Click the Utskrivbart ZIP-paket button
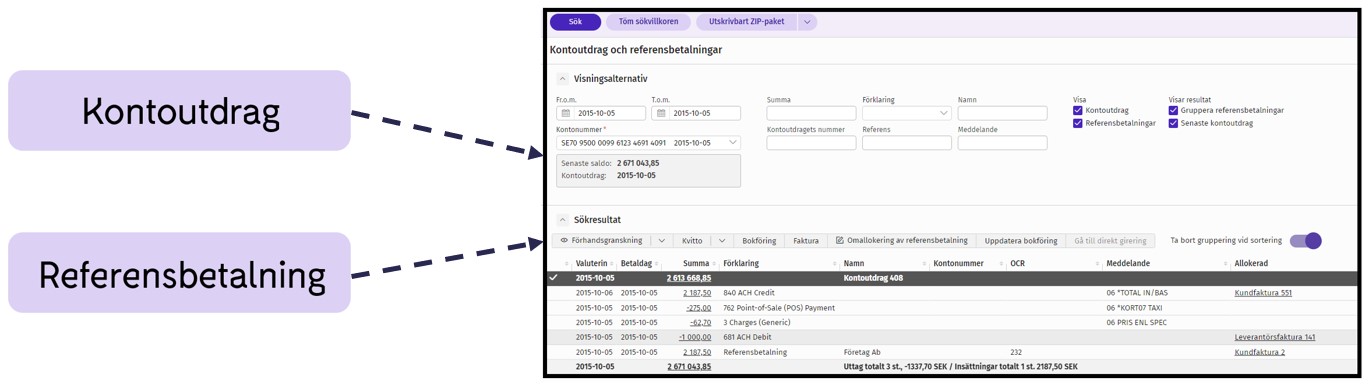This screenshot has height=384, width=1370. point(746,22)
